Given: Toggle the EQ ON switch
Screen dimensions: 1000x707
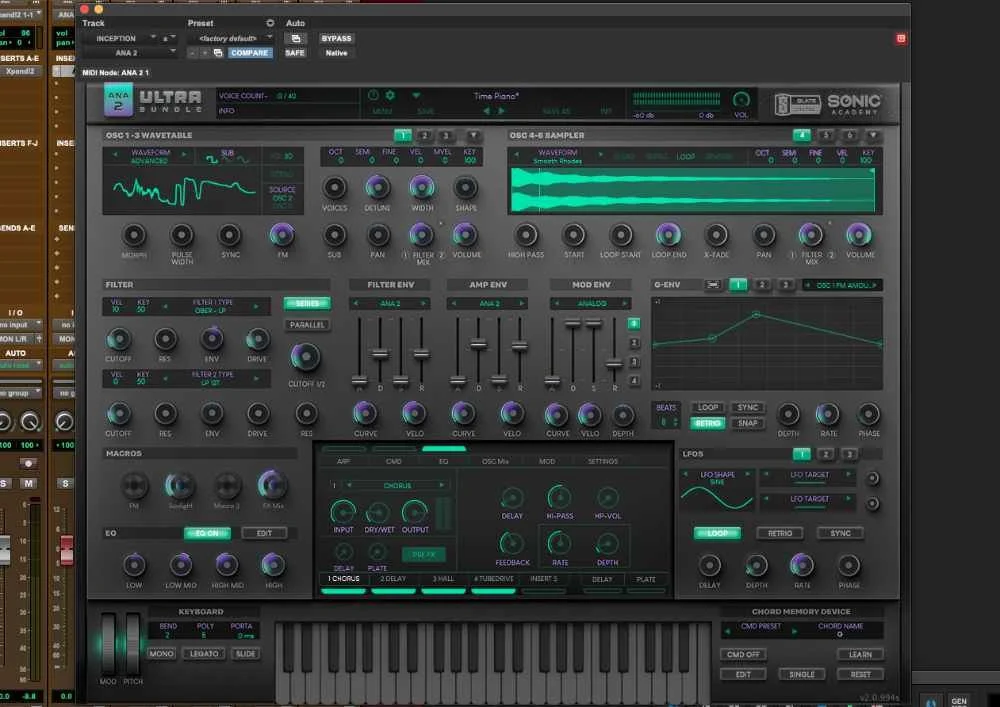Looking at the screenshot, I should pyautogui.click(x=207, y=533).
